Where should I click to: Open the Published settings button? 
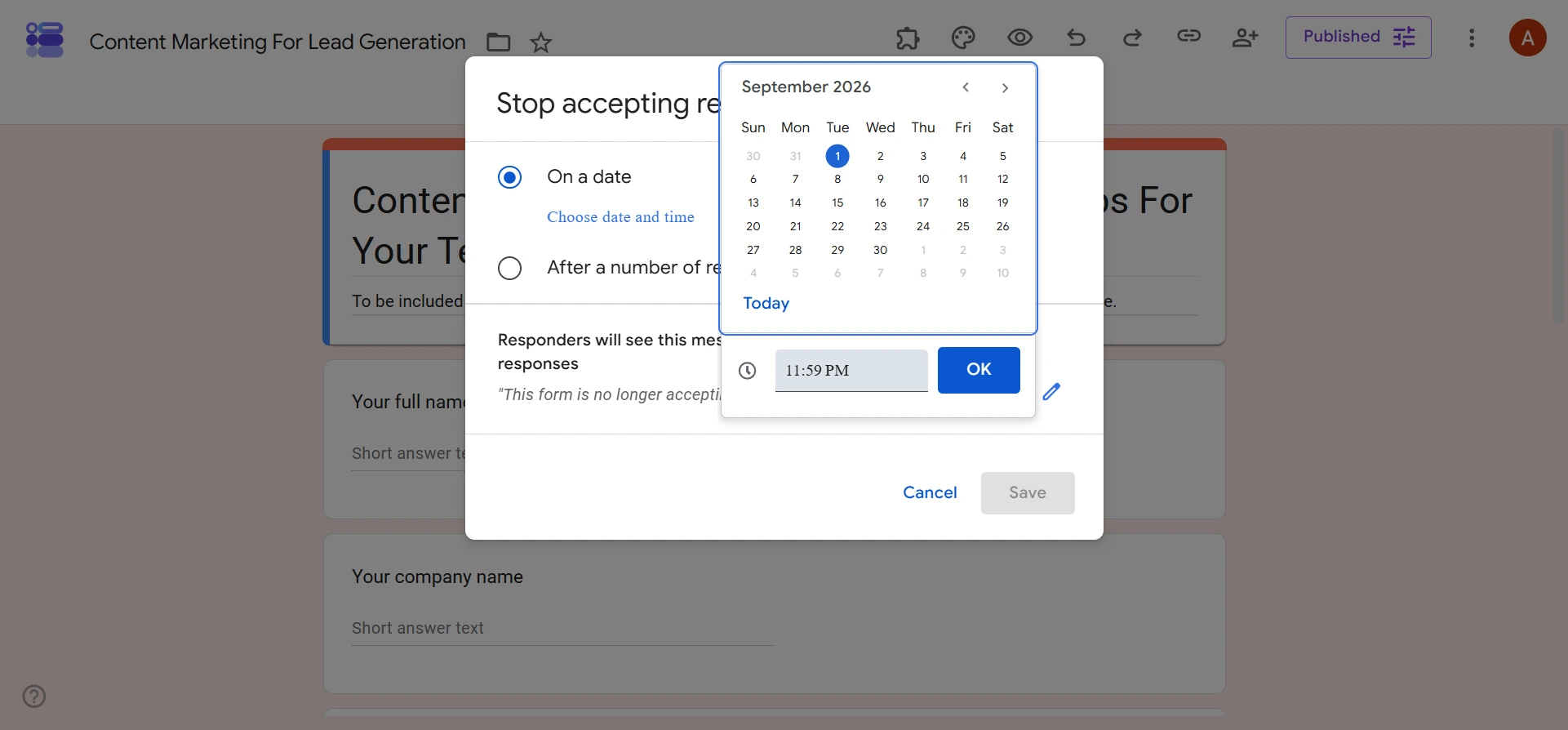[x=1358, y=38]
